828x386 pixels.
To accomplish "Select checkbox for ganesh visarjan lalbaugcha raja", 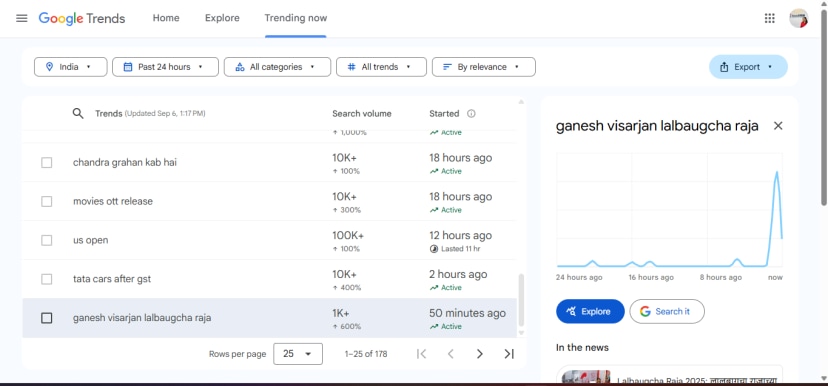I will tap(46, 318).
